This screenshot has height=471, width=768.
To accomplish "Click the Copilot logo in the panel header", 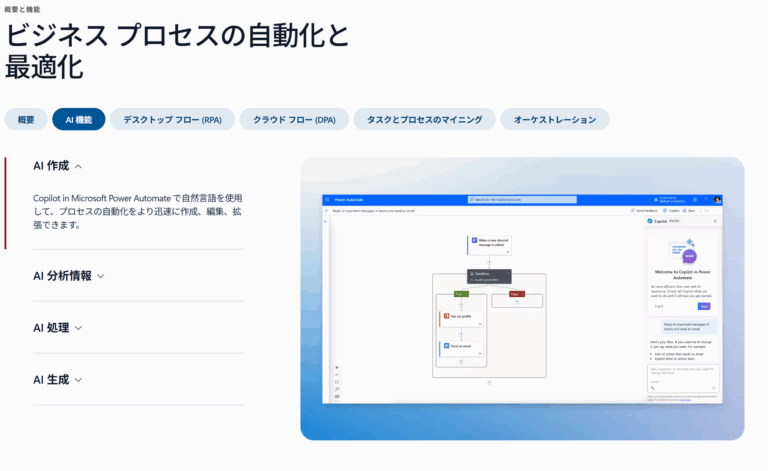I will pos(650,221).
